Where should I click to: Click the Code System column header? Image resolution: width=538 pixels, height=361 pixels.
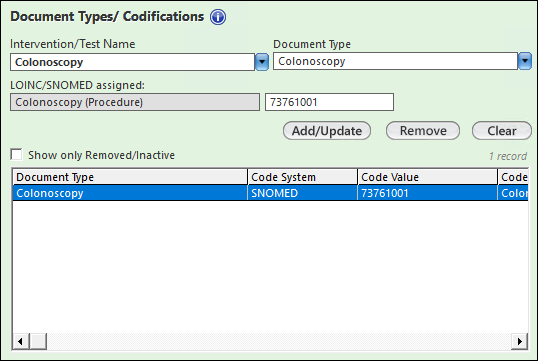[x=302, y=177]
